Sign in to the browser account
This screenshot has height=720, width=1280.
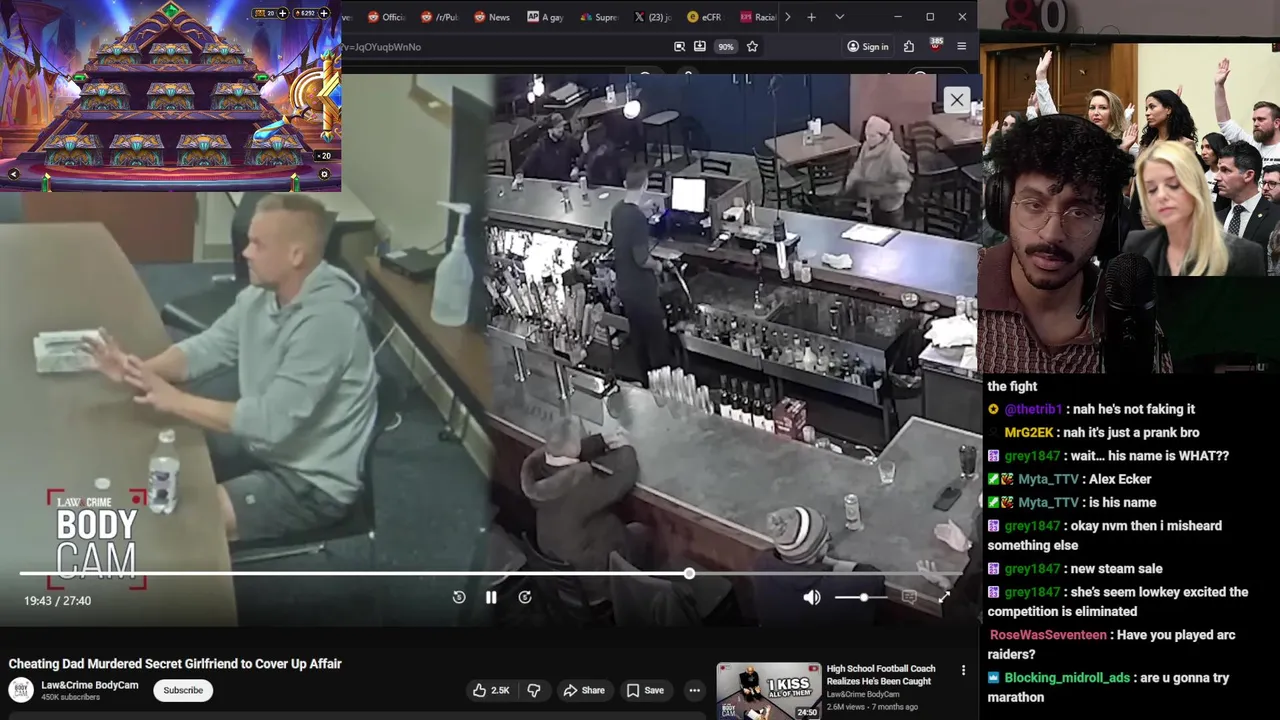tap(867, 47)
